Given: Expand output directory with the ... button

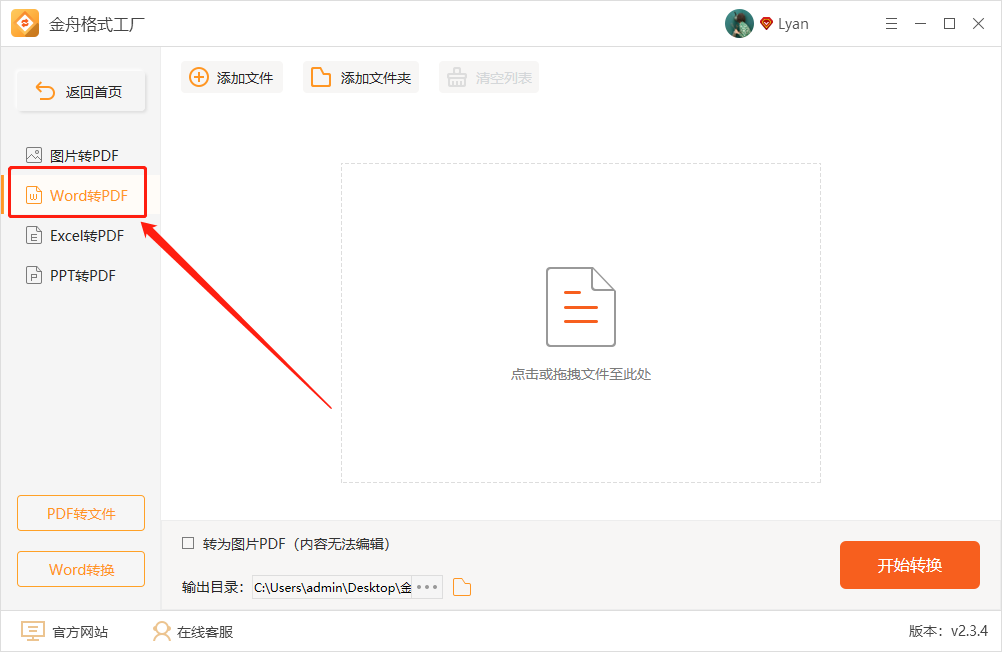Looking at the screenshot, I should tap(430, 587).
